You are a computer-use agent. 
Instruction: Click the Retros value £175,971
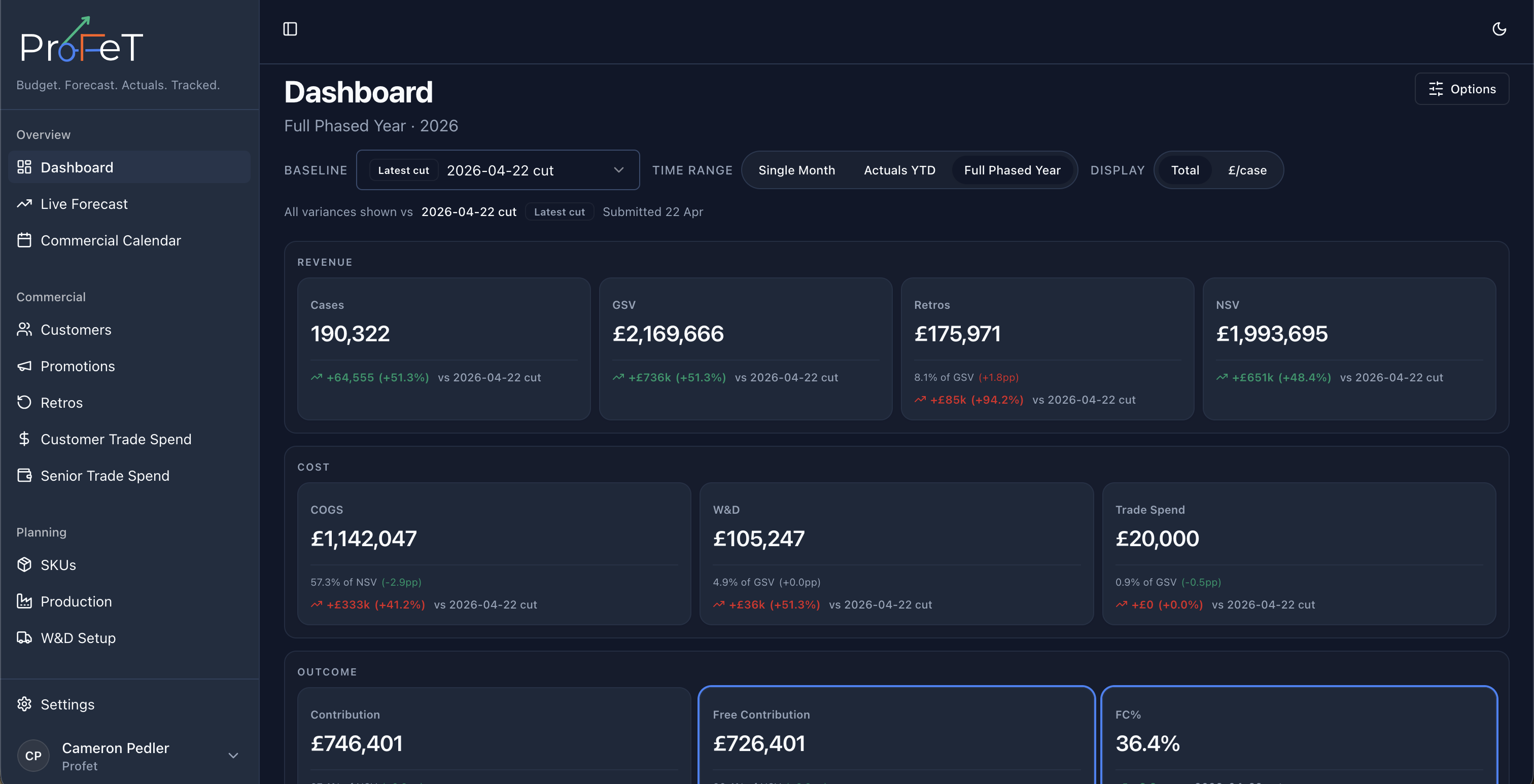point(957,333)
